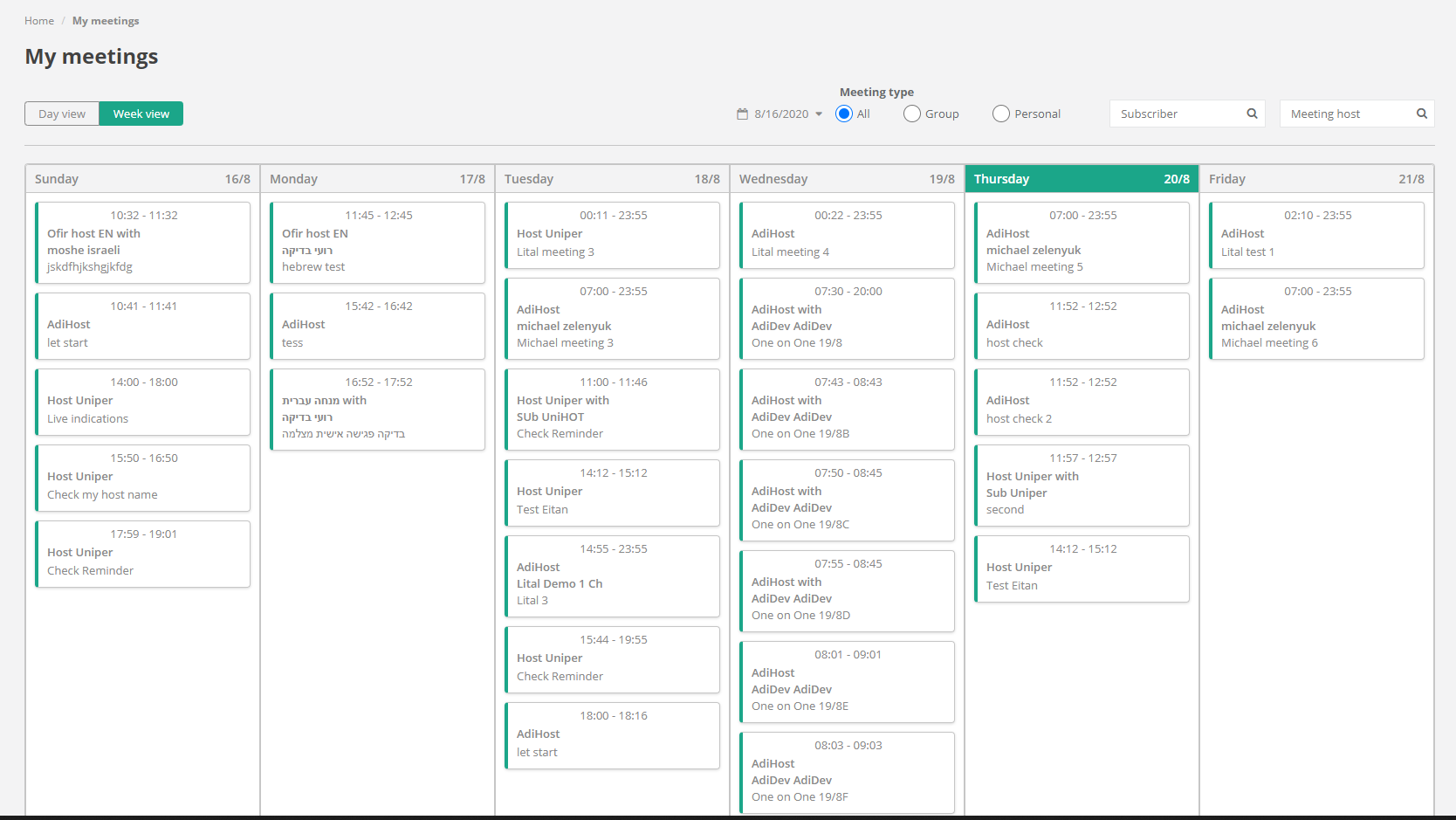Open Michael meeting 6 card on Friday

pos(1316,319)
